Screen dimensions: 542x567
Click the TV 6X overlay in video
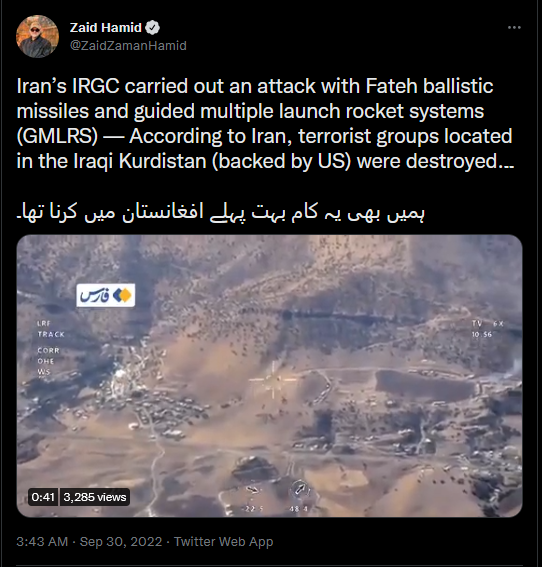pyautogui.click(x=487, y=324)
